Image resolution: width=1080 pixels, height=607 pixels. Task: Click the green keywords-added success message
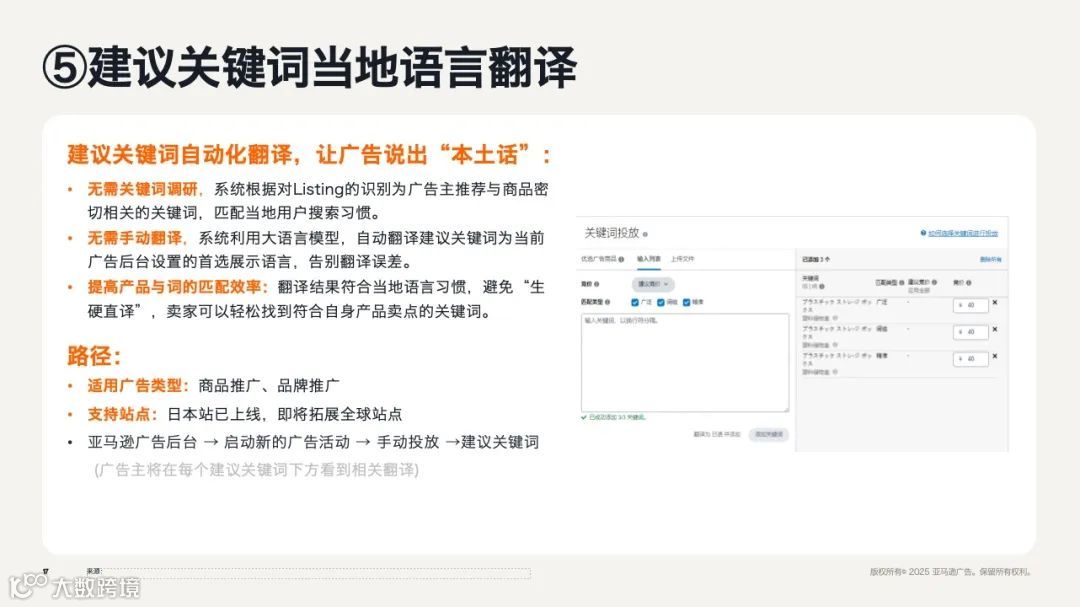pyautogui.click(x=614, y=418)
